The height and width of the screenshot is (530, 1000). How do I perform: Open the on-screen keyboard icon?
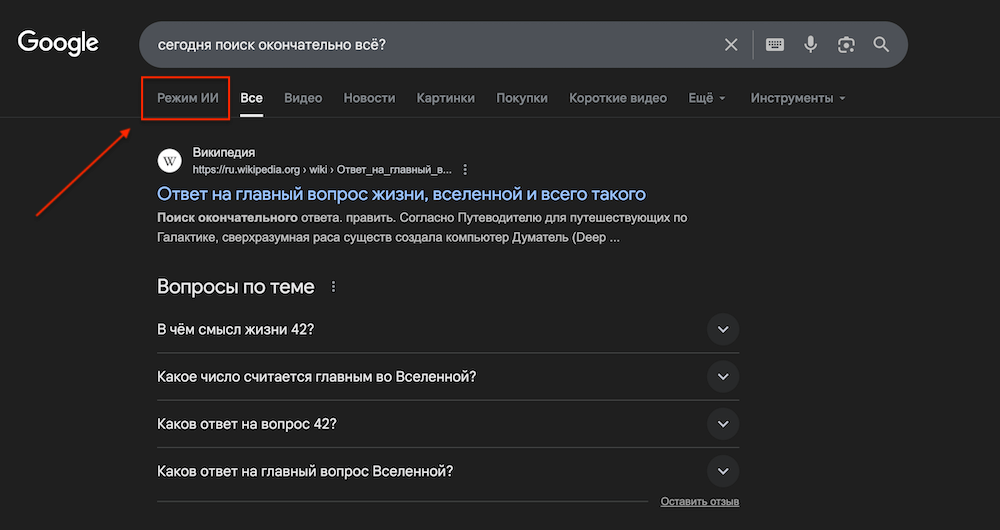pyautogui.click(x=775, y=45)
